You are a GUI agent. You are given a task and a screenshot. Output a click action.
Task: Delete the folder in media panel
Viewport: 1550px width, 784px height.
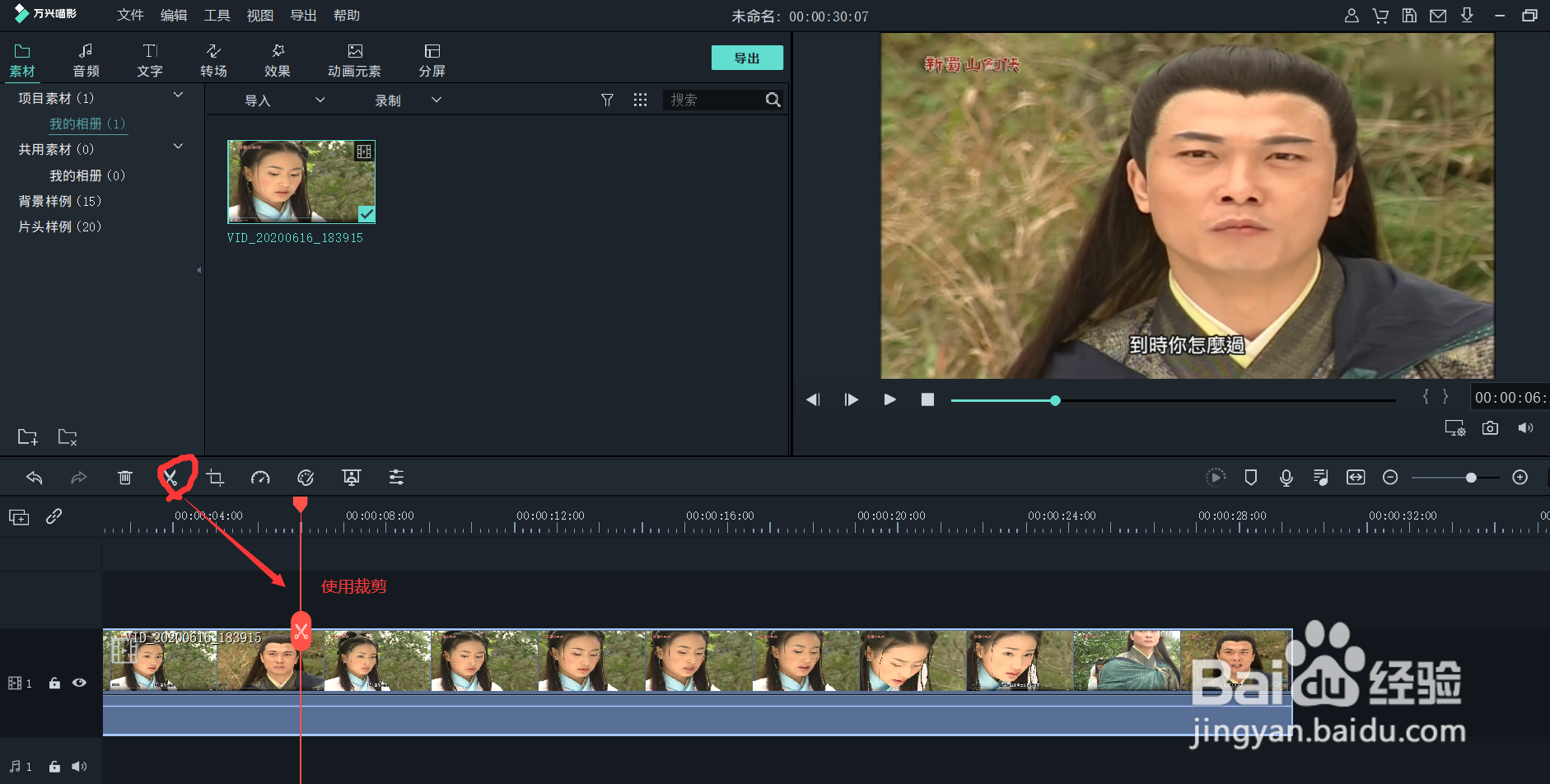68,436
